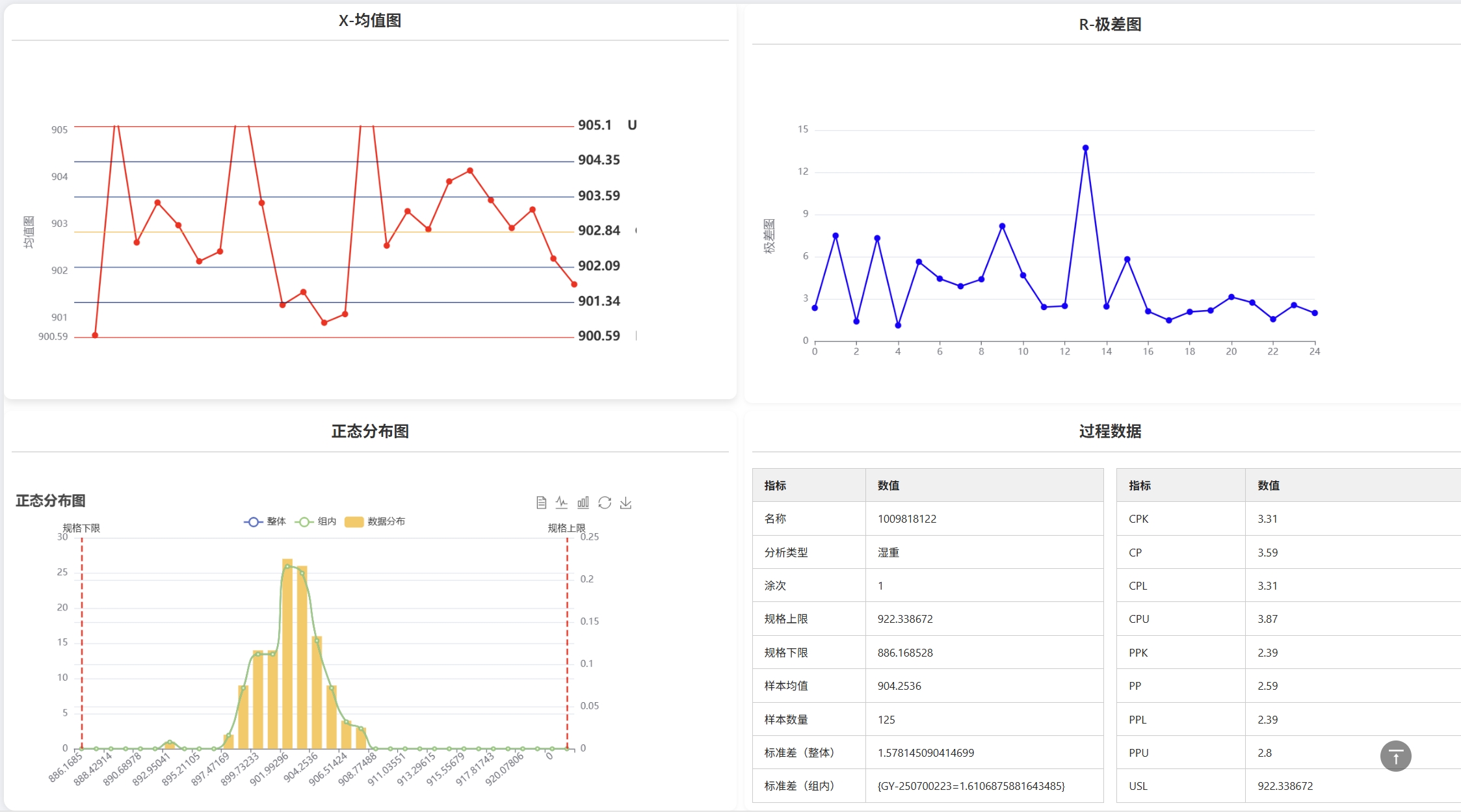
Task: Click the R-极差图 panel title
Action: point(1110,25)
